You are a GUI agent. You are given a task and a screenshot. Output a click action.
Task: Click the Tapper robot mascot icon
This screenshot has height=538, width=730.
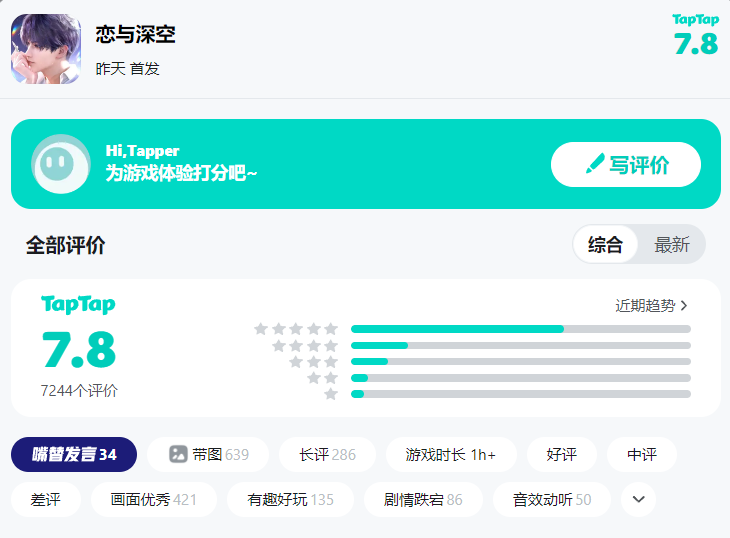point(60,164)
